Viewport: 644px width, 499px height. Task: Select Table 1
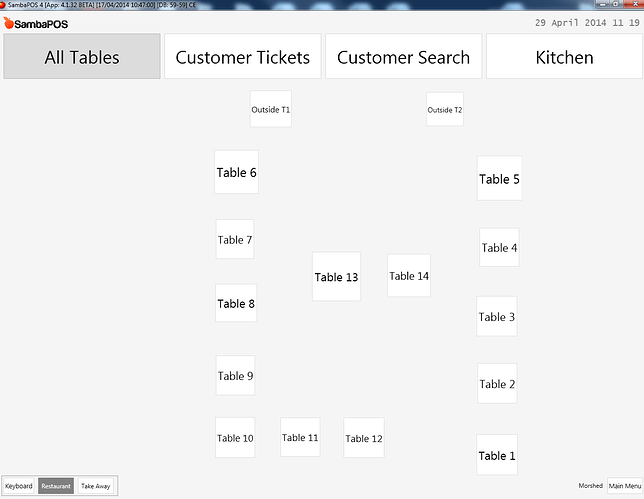coord(497,455)
